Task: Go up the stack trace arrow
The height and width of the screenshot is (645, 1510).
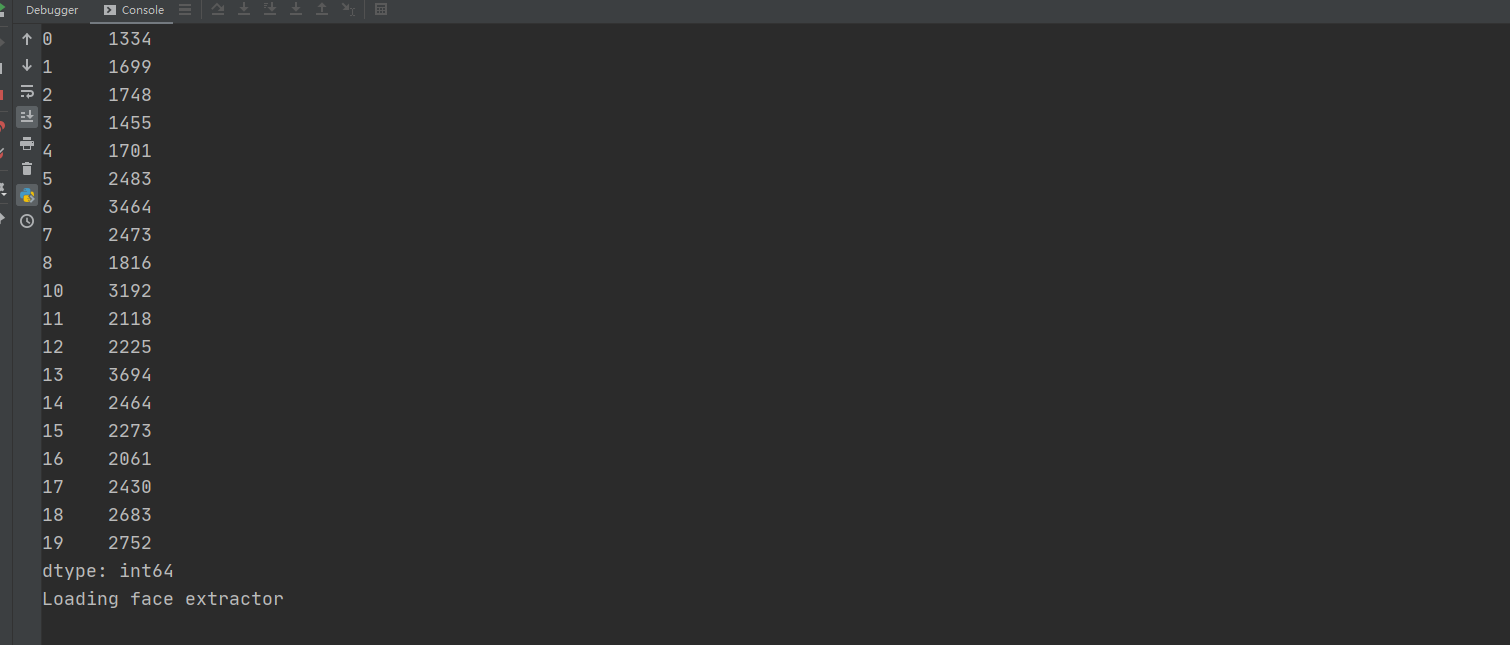Action: click(27, 40)
